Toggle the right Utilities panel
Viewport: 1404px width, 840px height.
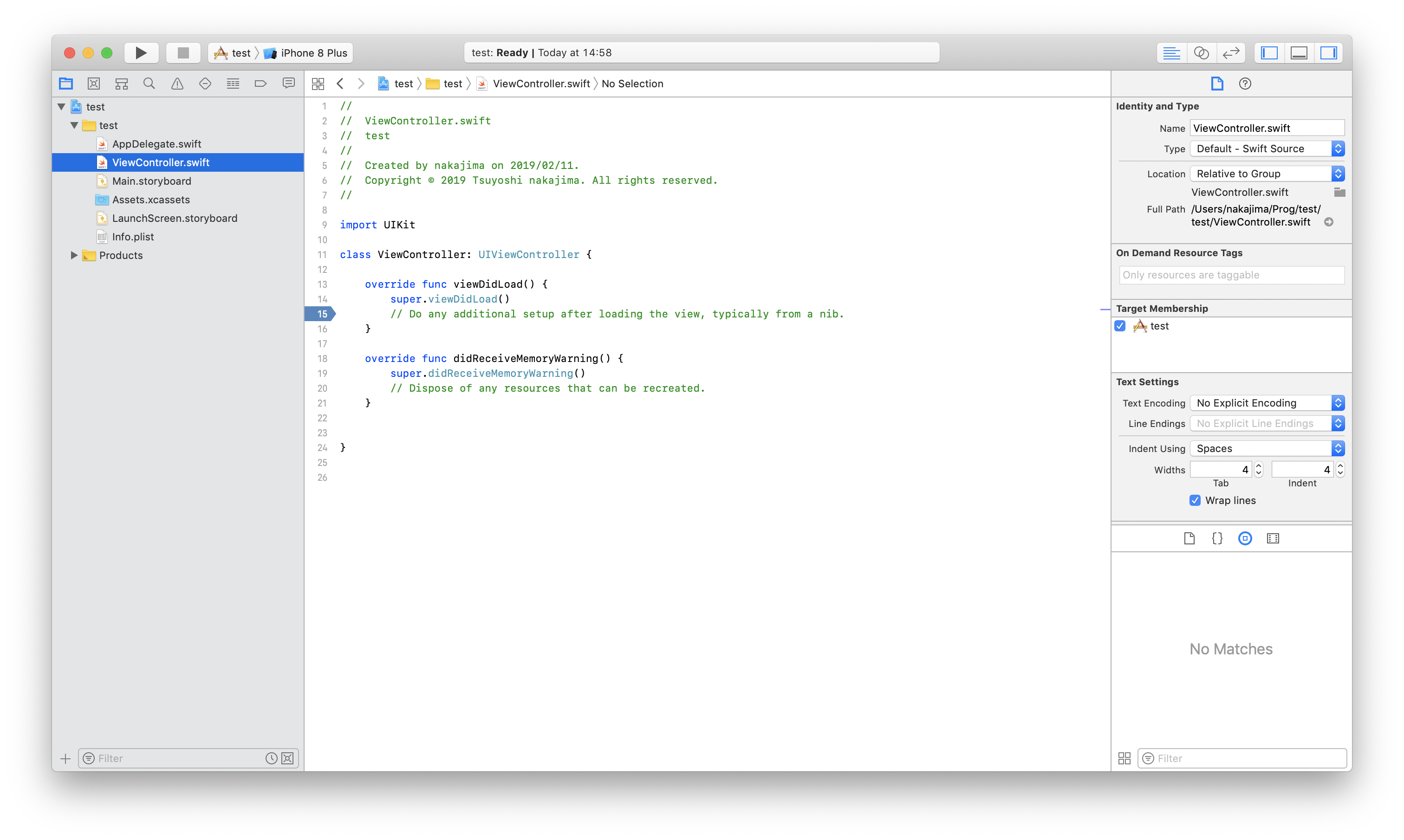point(1328,52)
